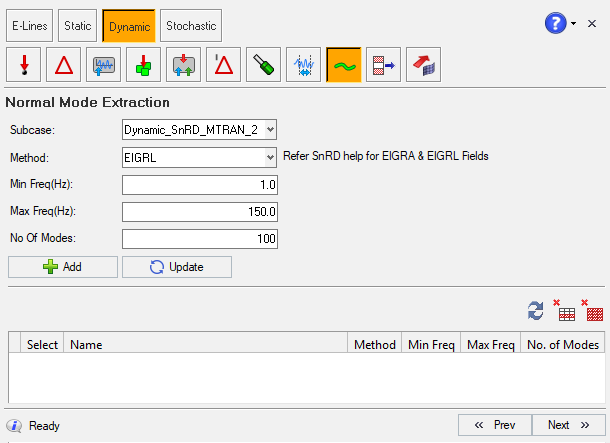Click the red downward arrow load icon

click(x=24, y=65)
